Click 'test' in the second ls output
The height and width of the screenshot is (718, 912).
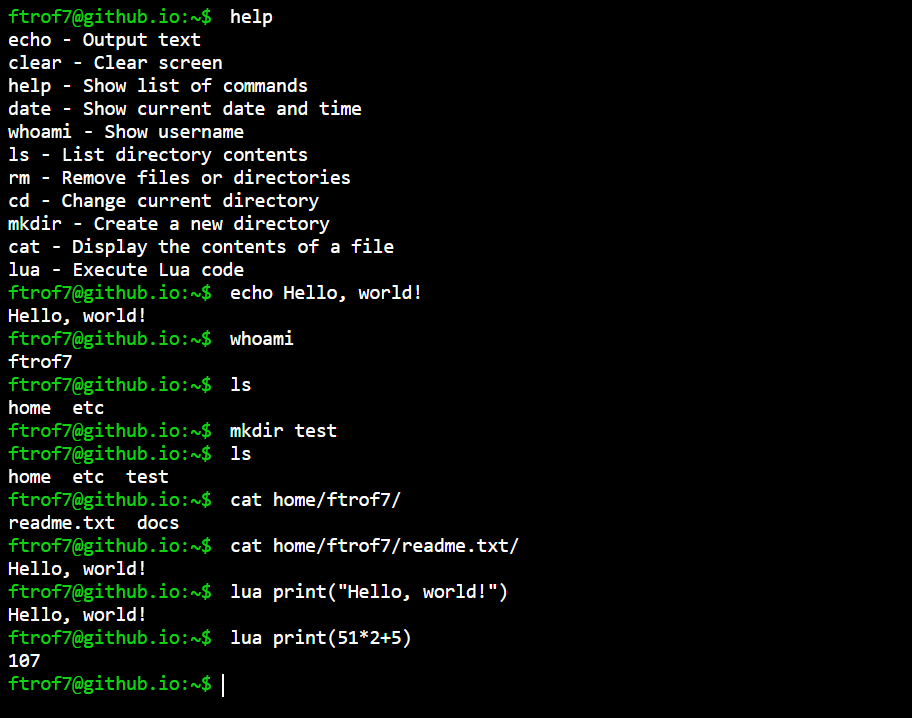point(147,477)
